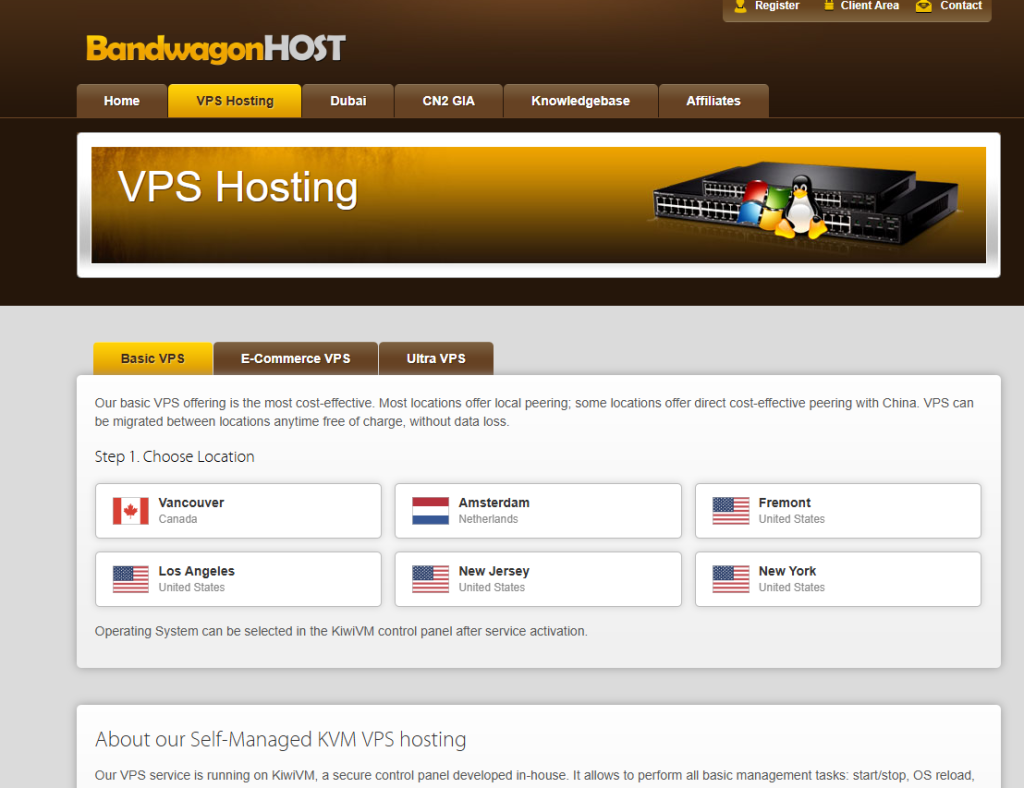
Task: Click the US flag for Fremont
Action: click(731, 511)
